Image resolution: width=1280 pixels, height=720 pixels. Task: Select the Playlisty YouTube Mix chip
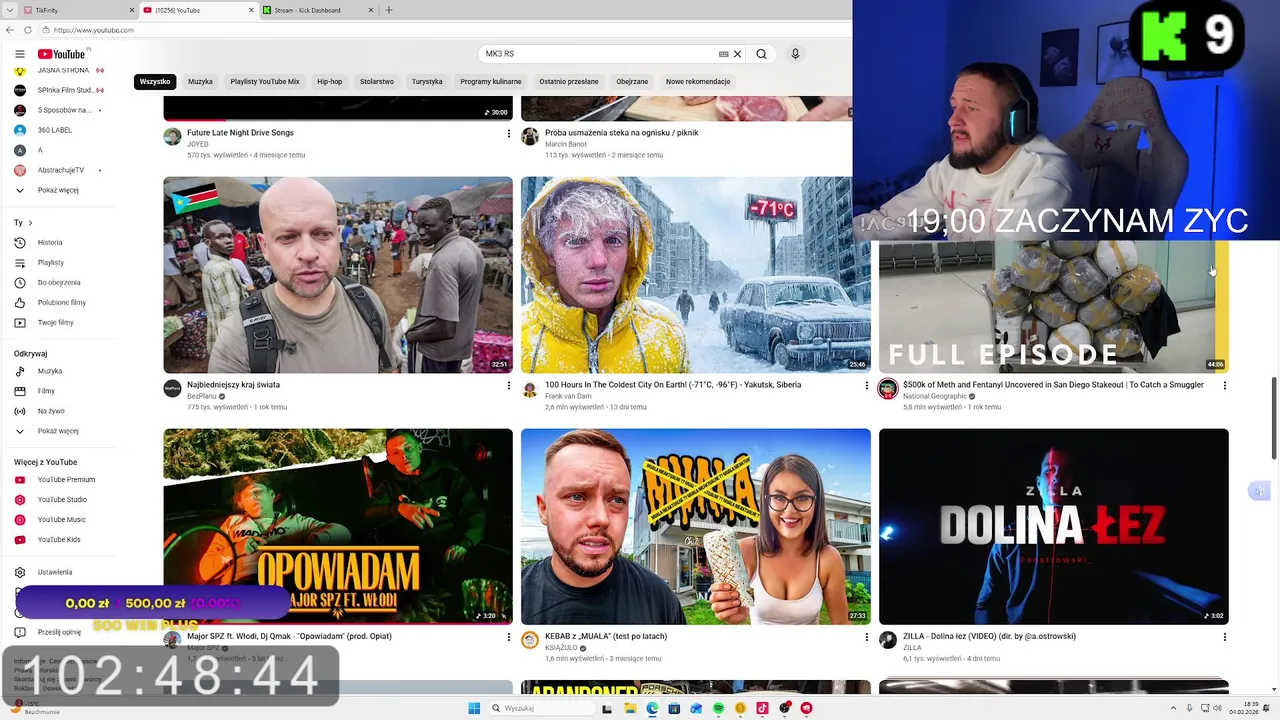(265, 82)
